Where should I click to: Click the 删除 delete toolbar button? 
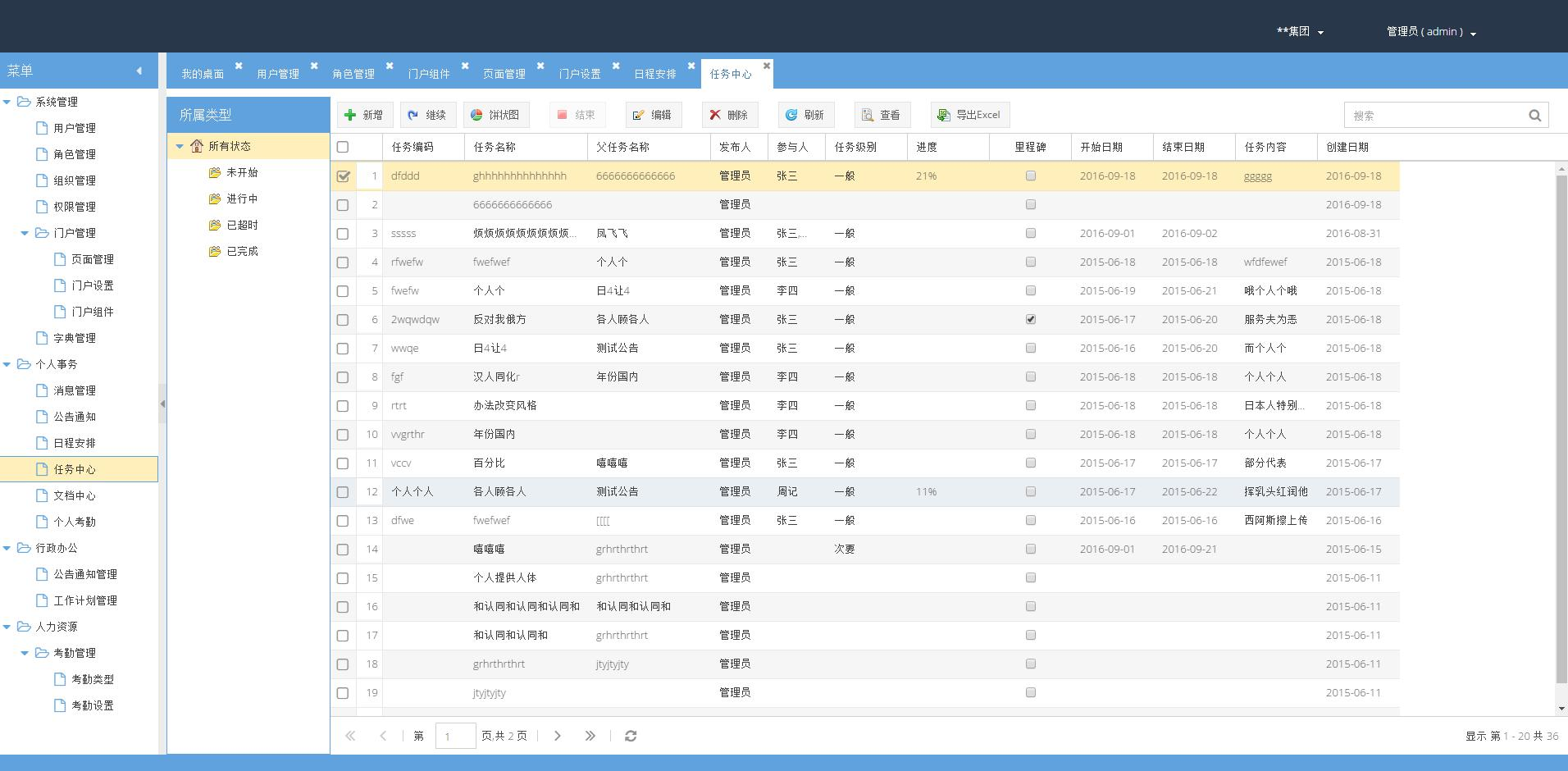point(729,115)
